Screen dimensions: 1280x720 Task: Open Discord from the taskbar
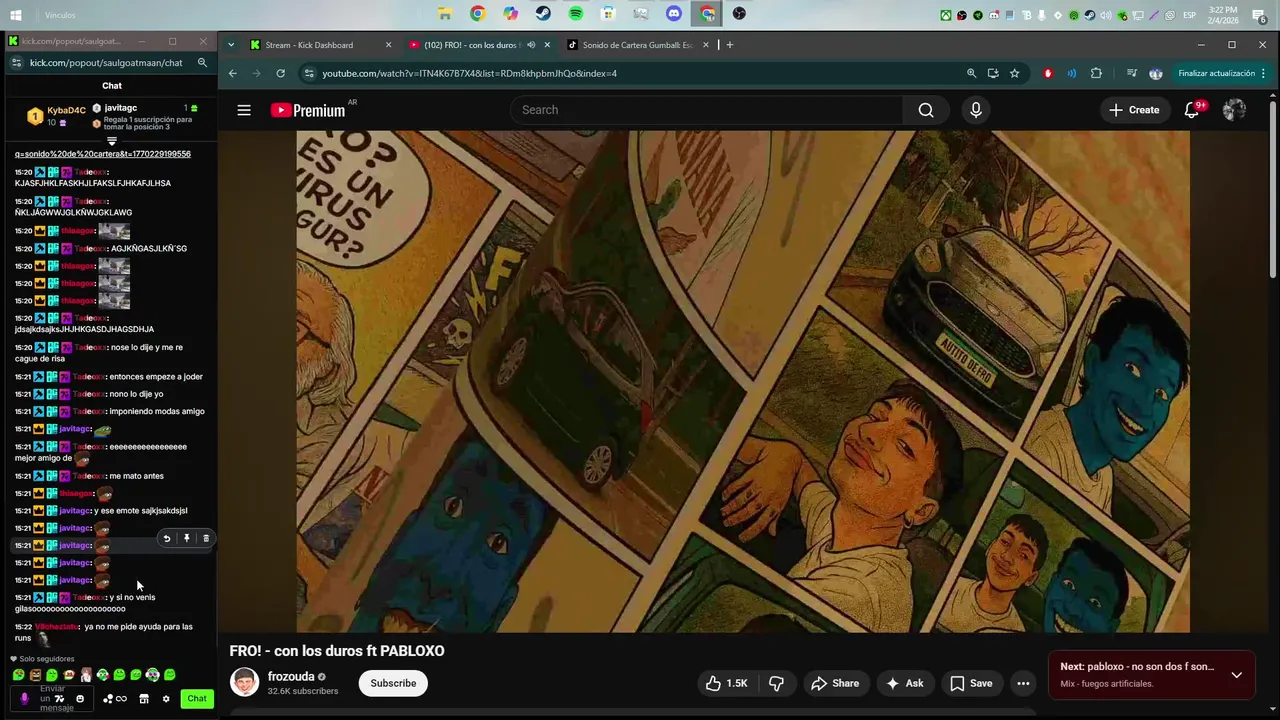(674, 14)
